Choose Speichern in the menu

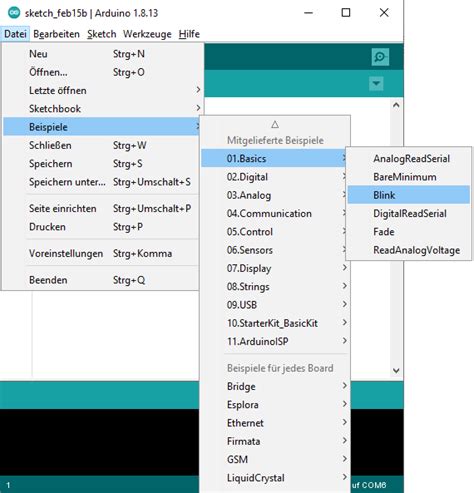pos(102,164)
